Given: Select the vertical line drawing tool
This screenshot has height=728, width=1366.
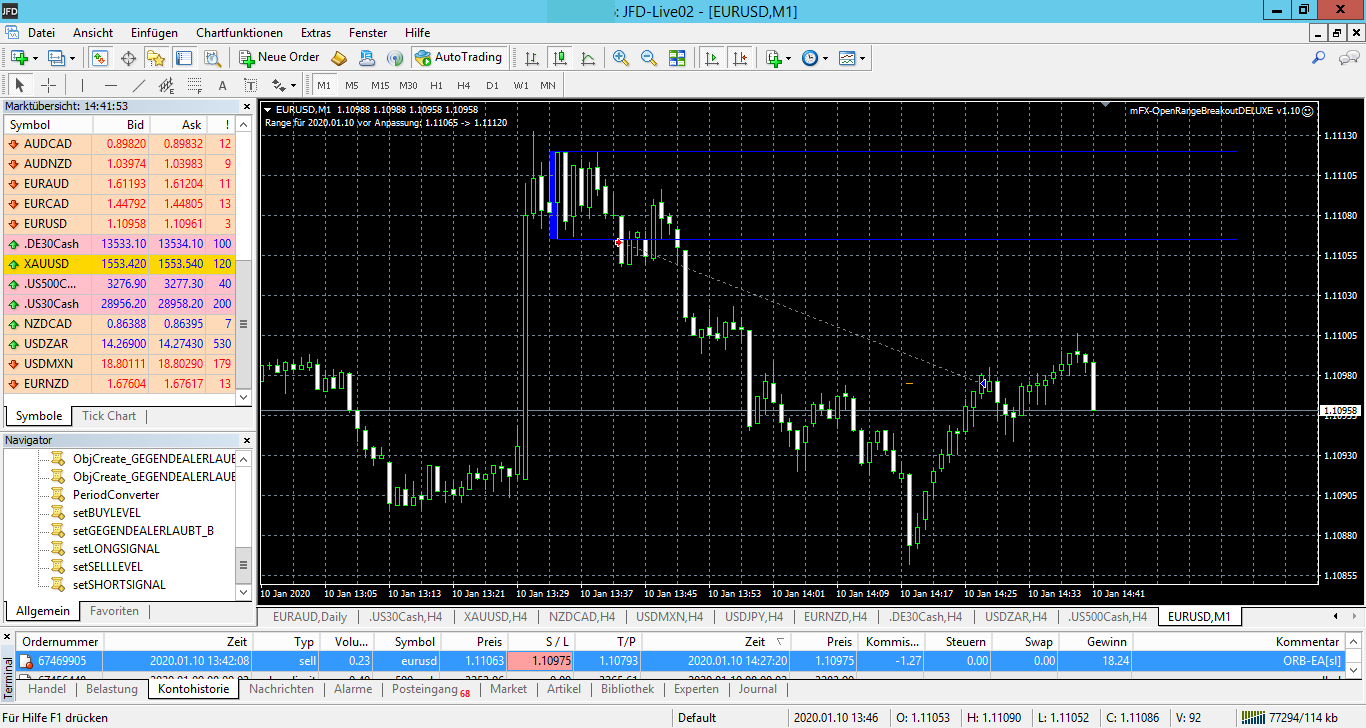Looking at the screenshot, I should tap(82, 85).
